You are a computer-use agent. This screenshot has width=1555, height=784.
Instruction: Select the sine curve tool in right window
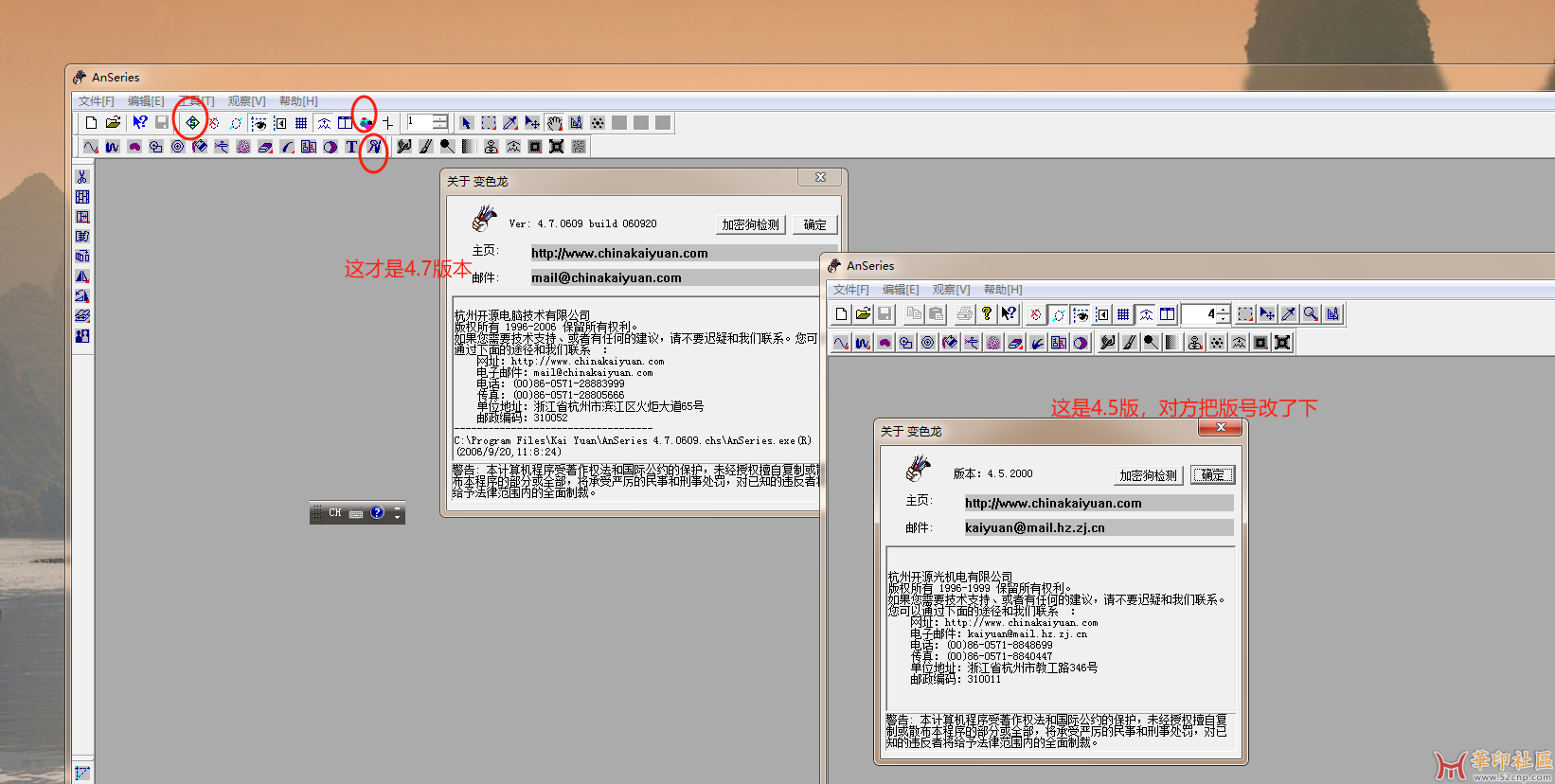841,343
